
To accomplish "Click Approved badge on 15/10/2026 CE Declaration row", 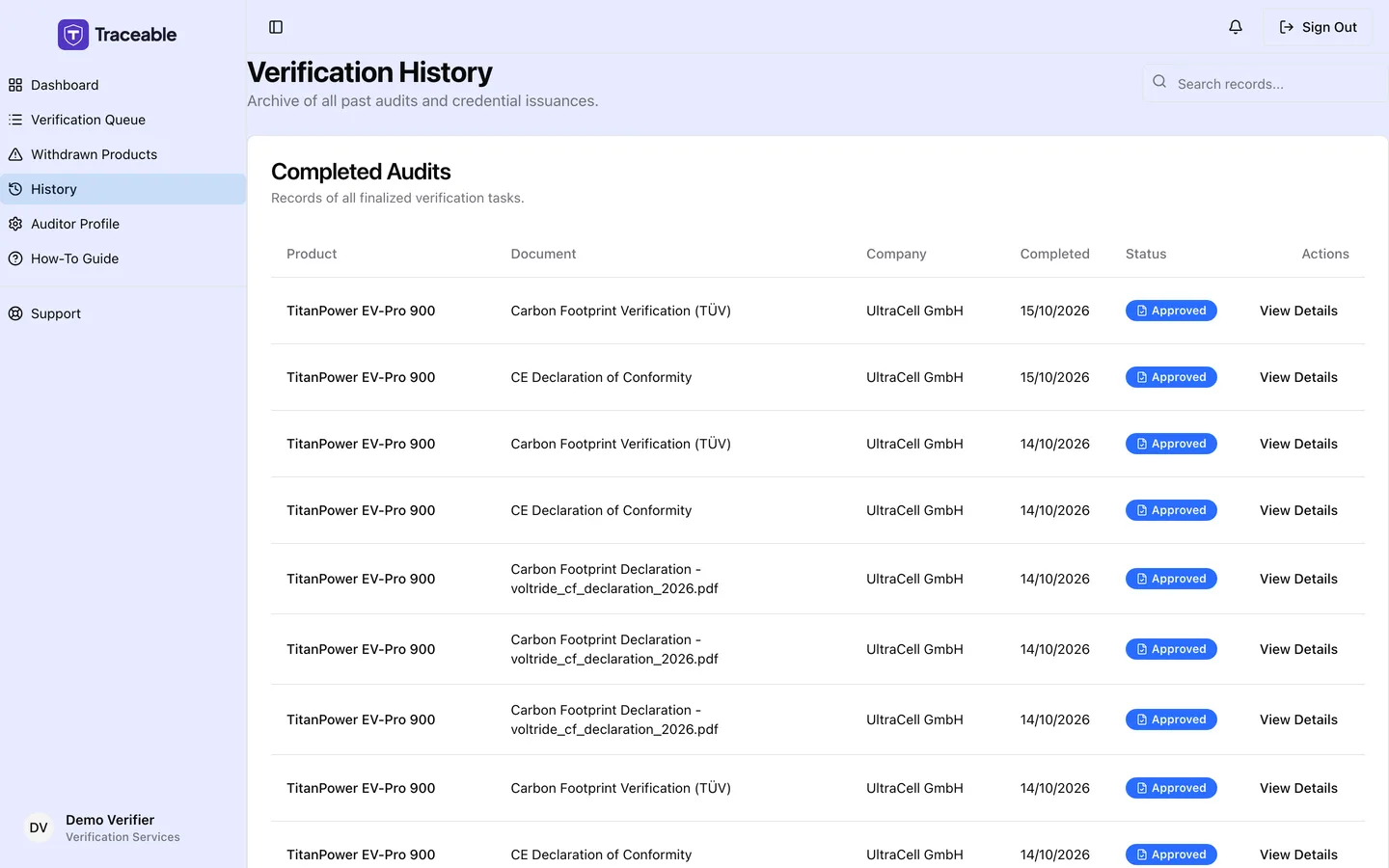I will click(1171, 377).
